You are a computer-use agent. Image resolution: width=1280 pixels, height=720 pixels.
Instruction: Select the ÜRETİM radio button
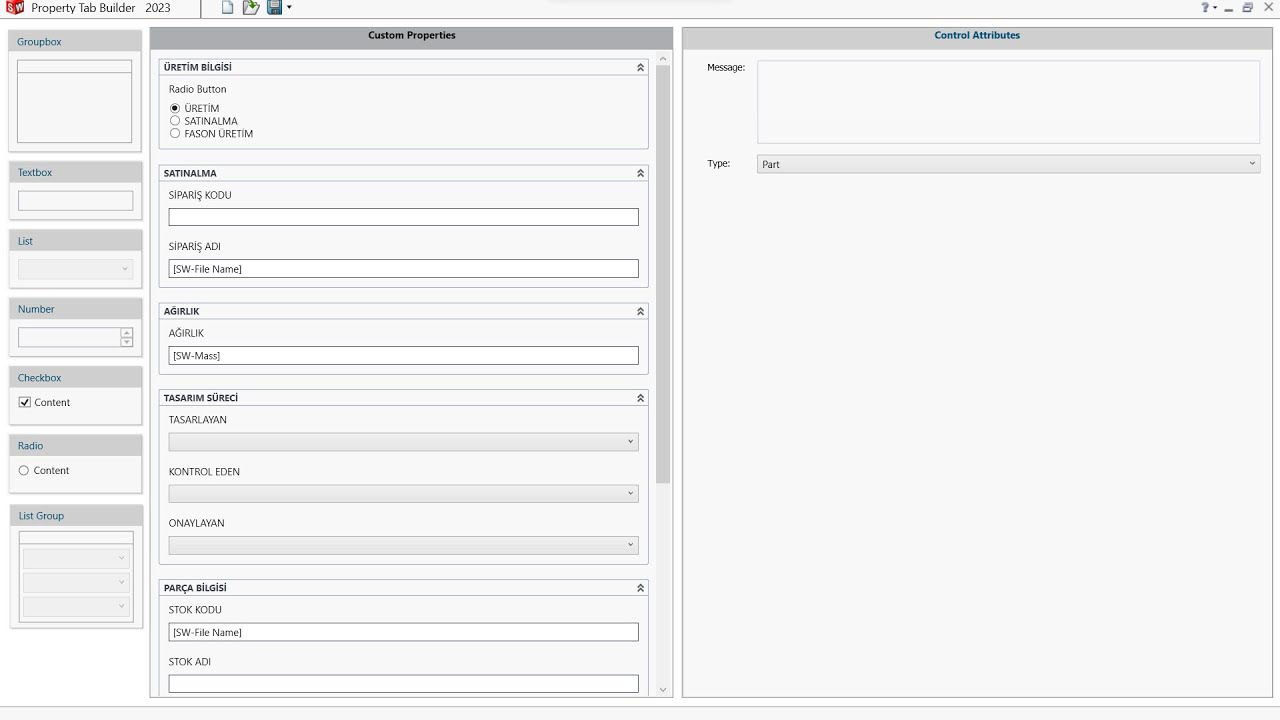click(x=175, y=108)
